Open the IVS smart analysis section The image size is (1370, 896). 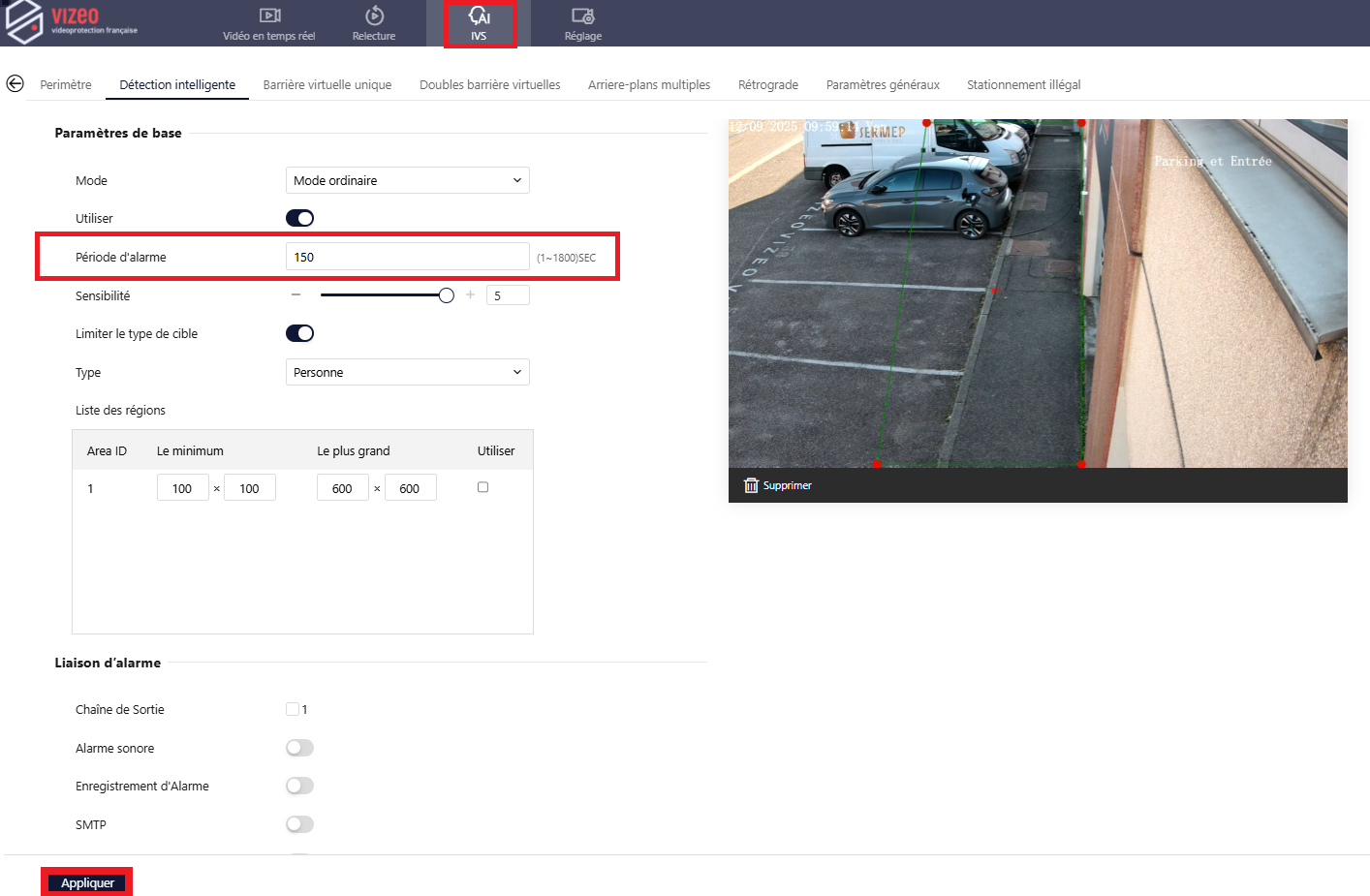[480, 24]
